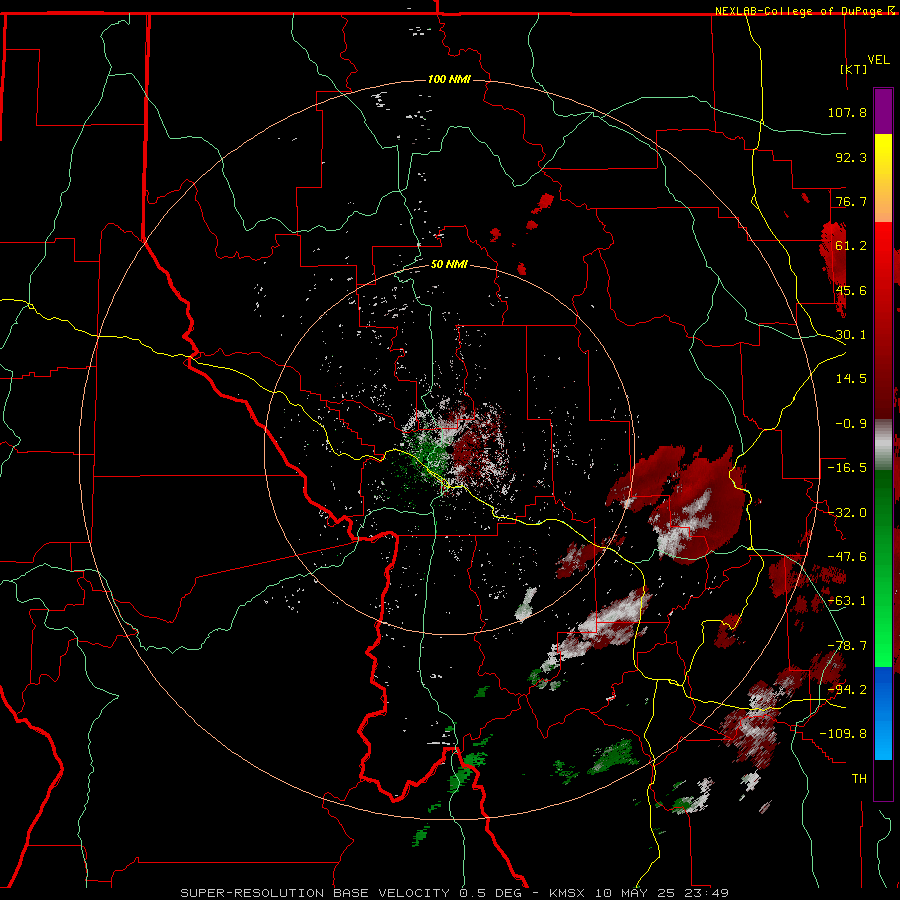This screenshot has width=900, height=900.
Task: Click the [KT] units label
Action: pyautogui.click(x=854, y=69)
